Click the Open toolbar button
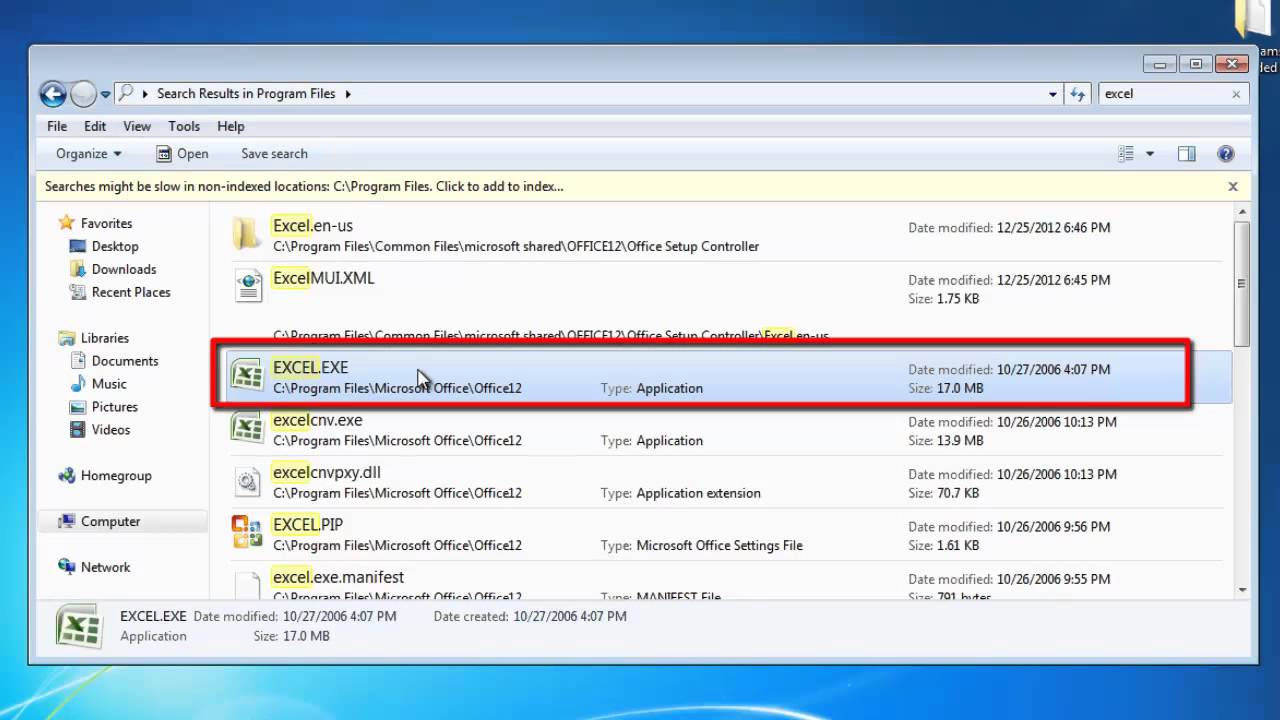This screenshot has width=1280, height=720. pyautogui.click(x=182, y=154)
